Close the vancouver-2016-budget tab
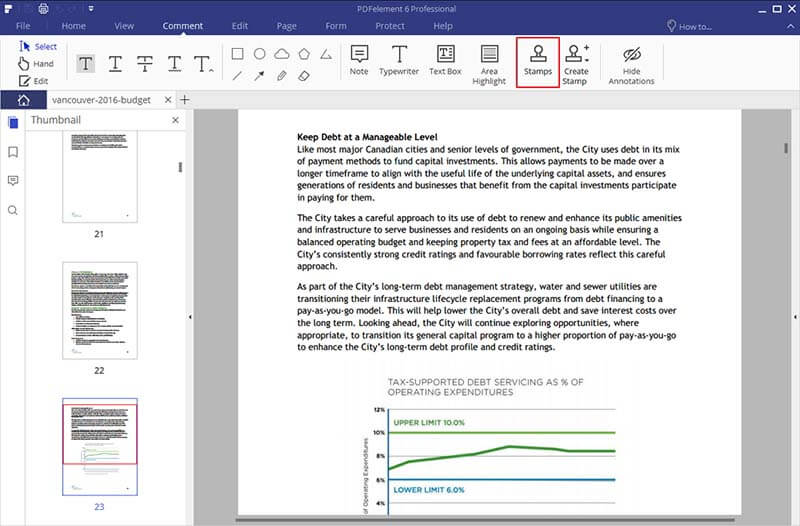 pyautogui.click(x=168, y=100)
